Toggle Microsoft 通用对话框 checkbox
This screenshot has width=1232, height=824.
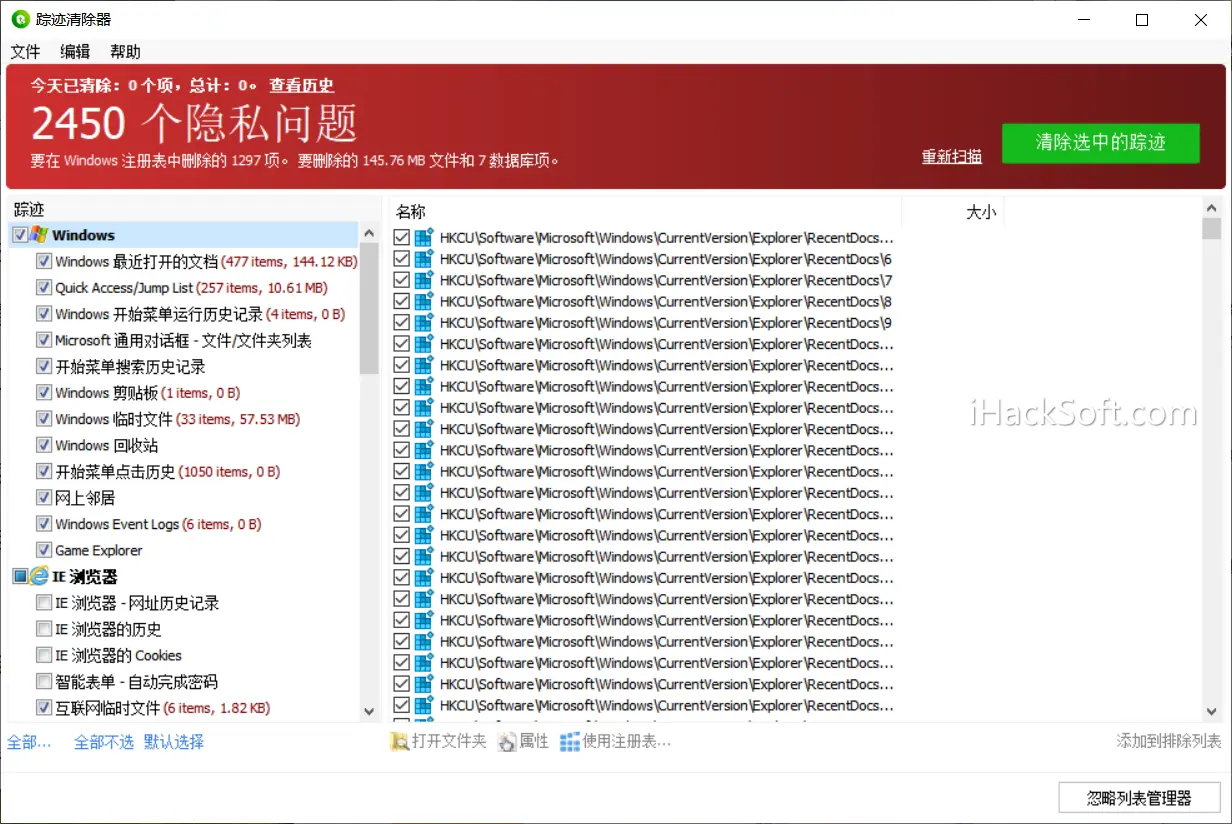pyautogui.click(x=44, y=340)
